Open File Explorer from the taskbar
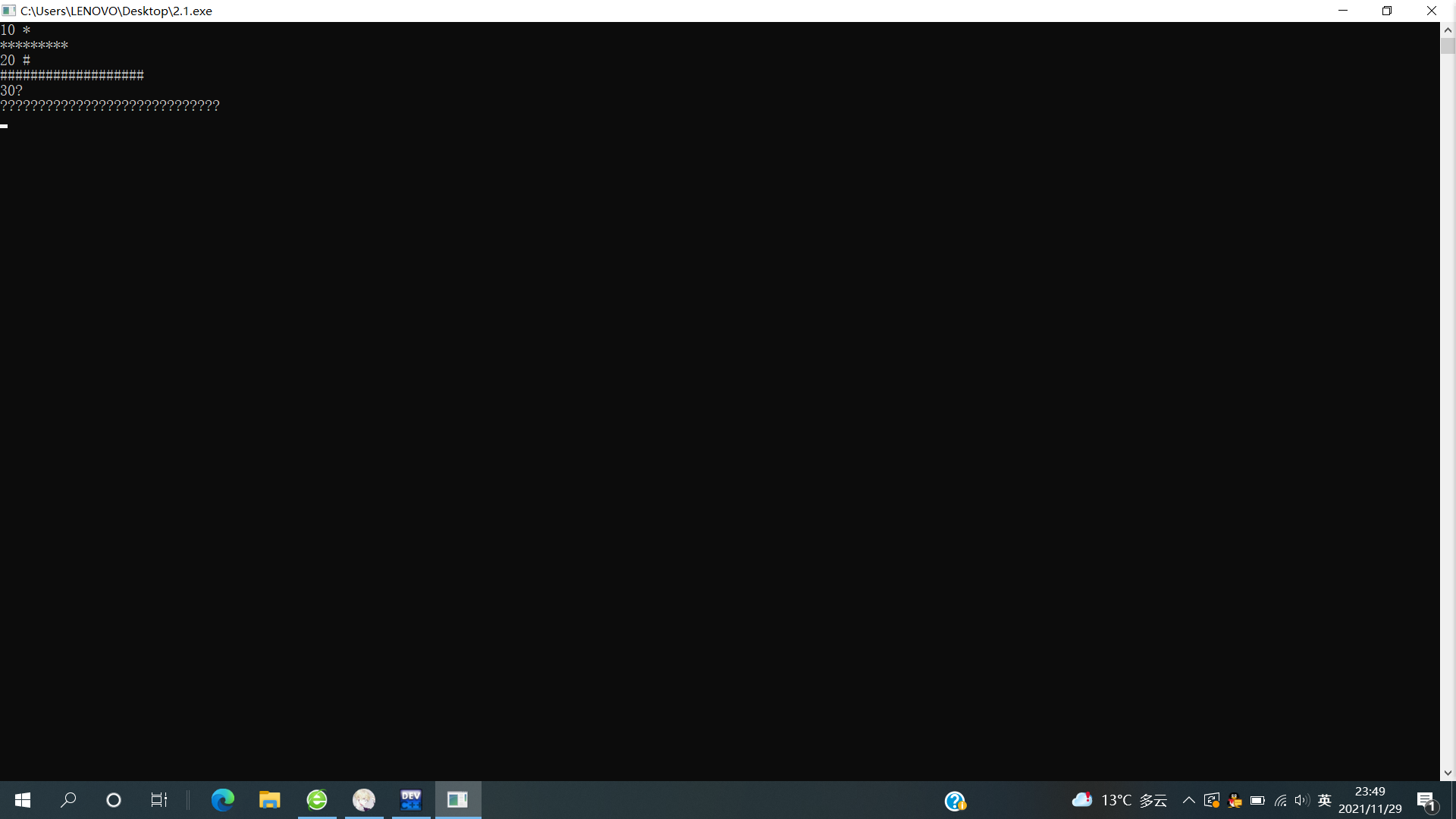 pos(269,800)
